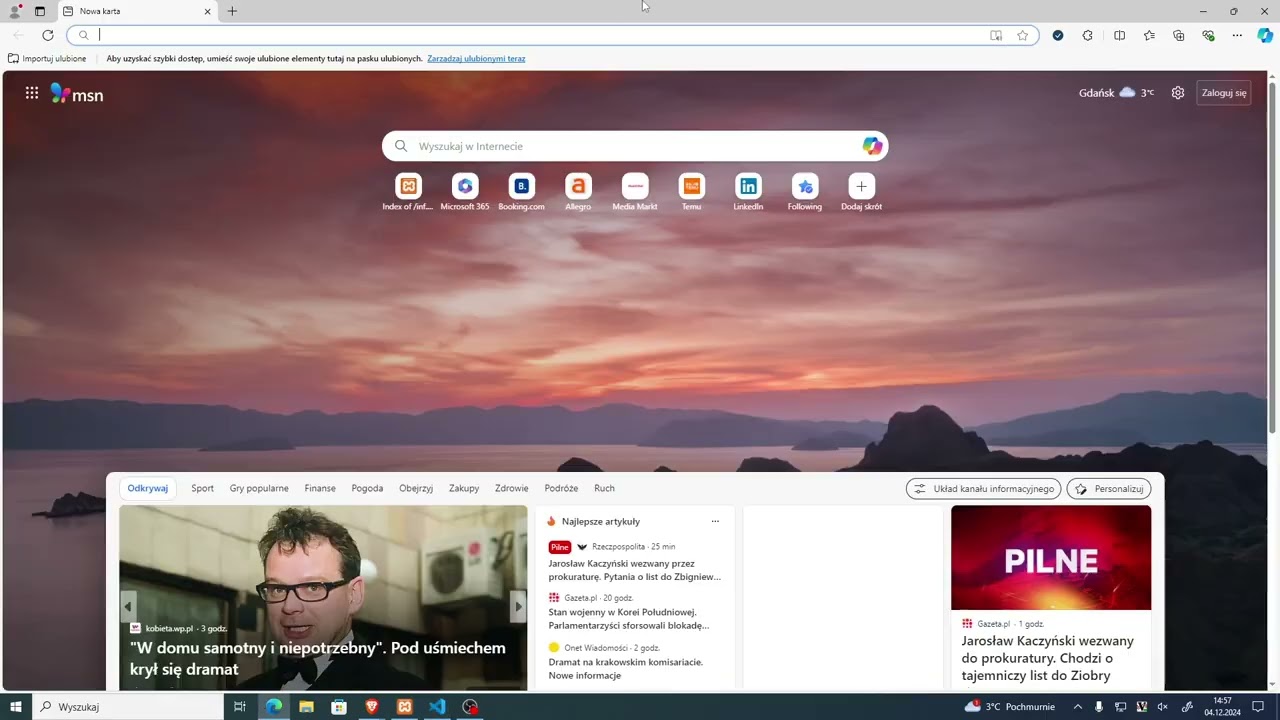Open File Explorer from the taskbar
1280x720 pixels.
pyautogui.click(x=306, y=707)
